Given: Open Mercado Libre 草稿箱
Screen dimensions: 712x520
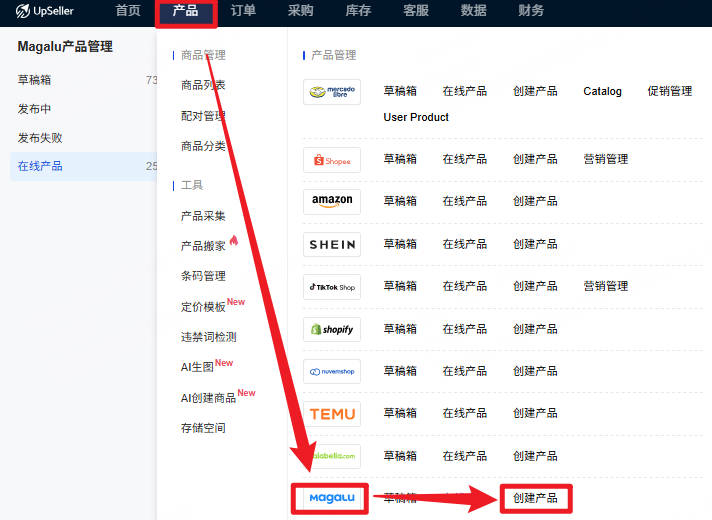Looking at the screenshot, I should click(x=400, y=91).
